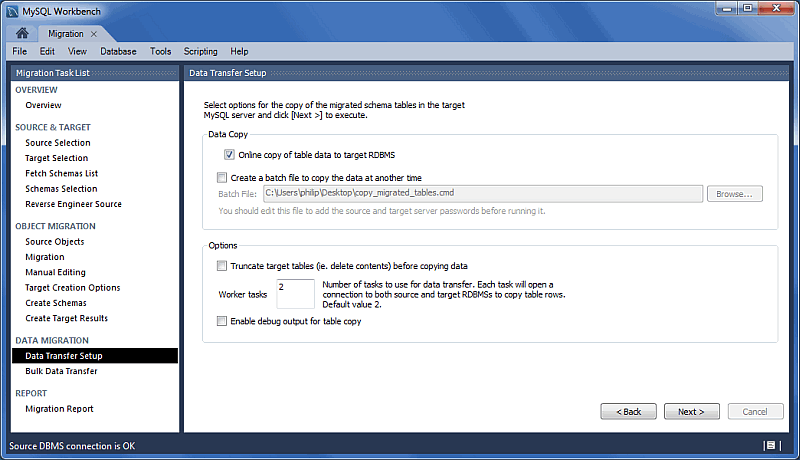
Task: Click the OVERVIEW section heading
Action: [x=36, y=90]
